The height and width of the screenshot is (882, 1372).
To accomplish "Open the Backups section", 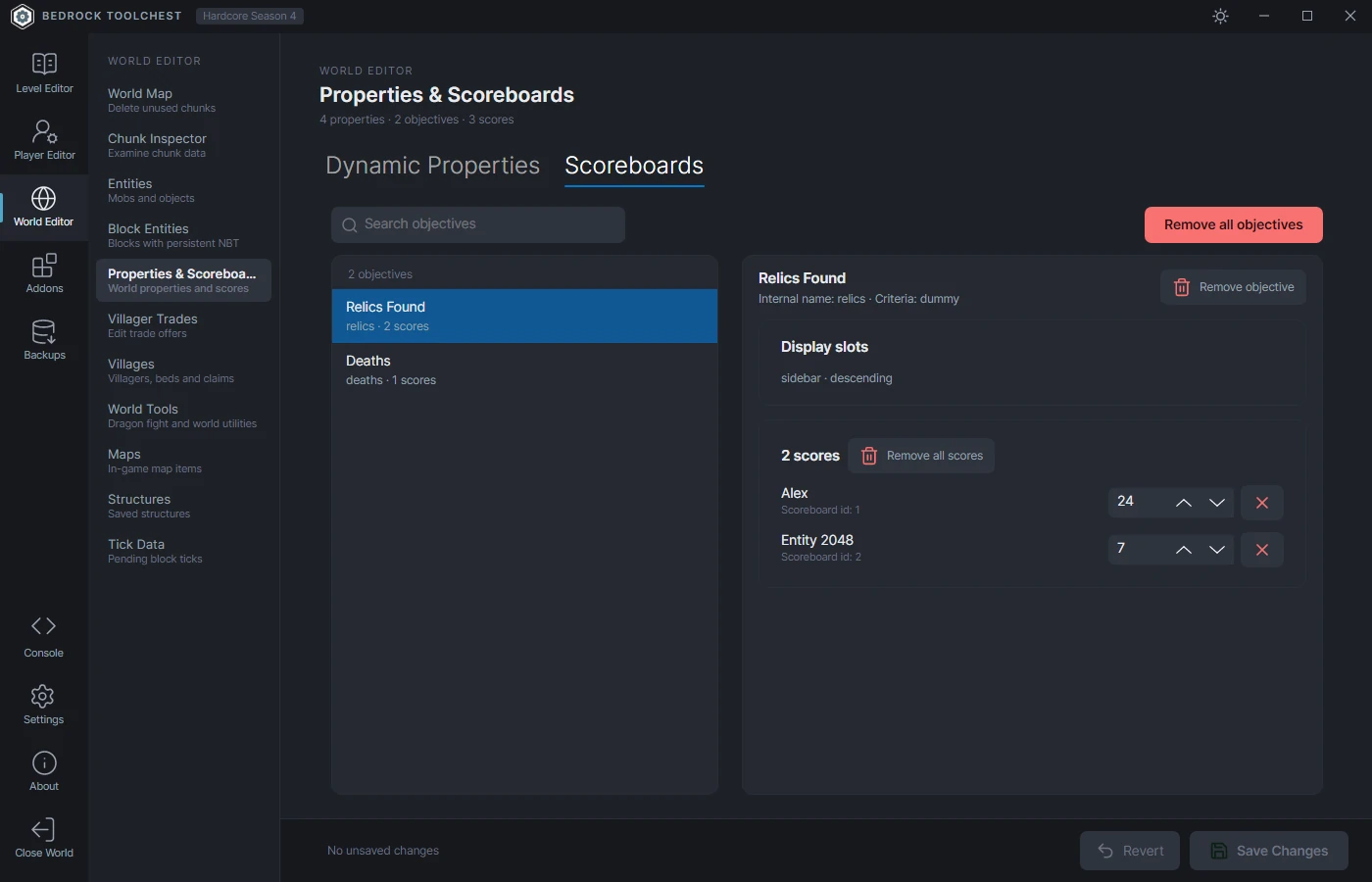I will [x=44, y=340].
